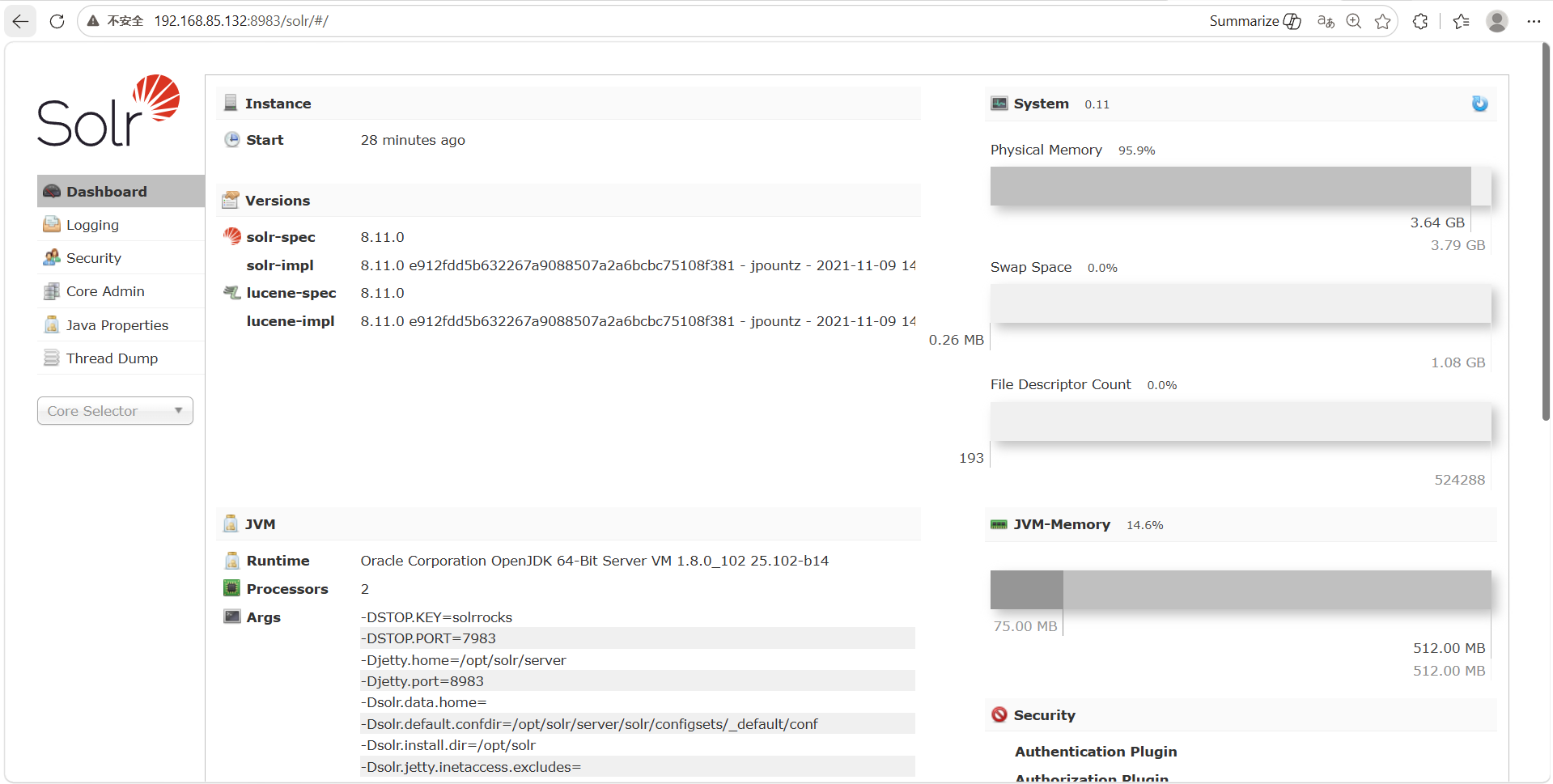Open the Dashboard menu item
The height and width of the screenshot is (784, 1553).
coord(121,192)
